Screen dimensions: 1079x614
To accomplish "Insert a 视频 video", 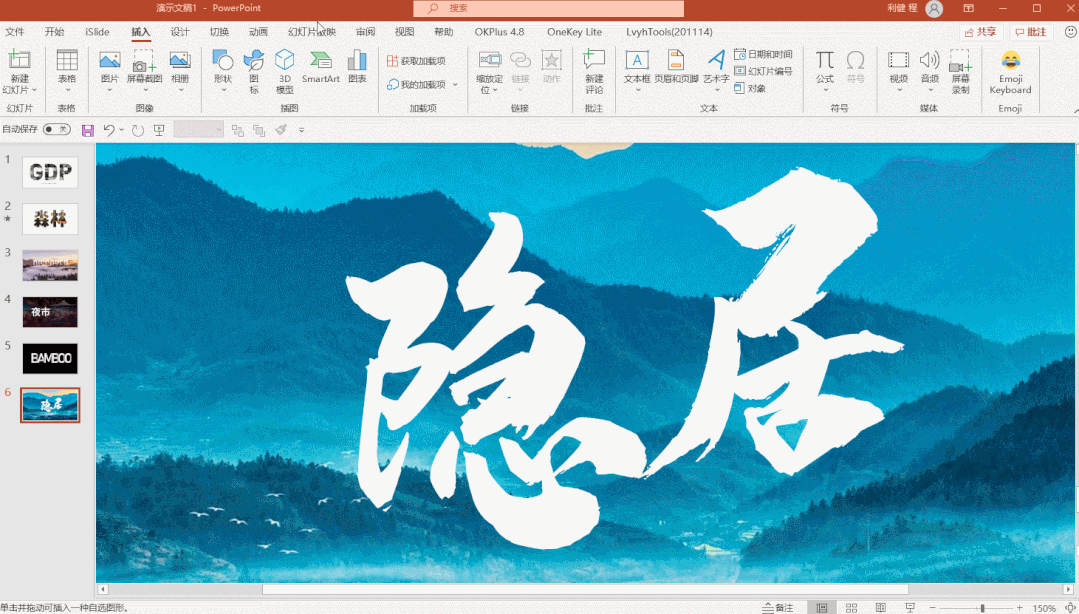I will click(899, 72).
